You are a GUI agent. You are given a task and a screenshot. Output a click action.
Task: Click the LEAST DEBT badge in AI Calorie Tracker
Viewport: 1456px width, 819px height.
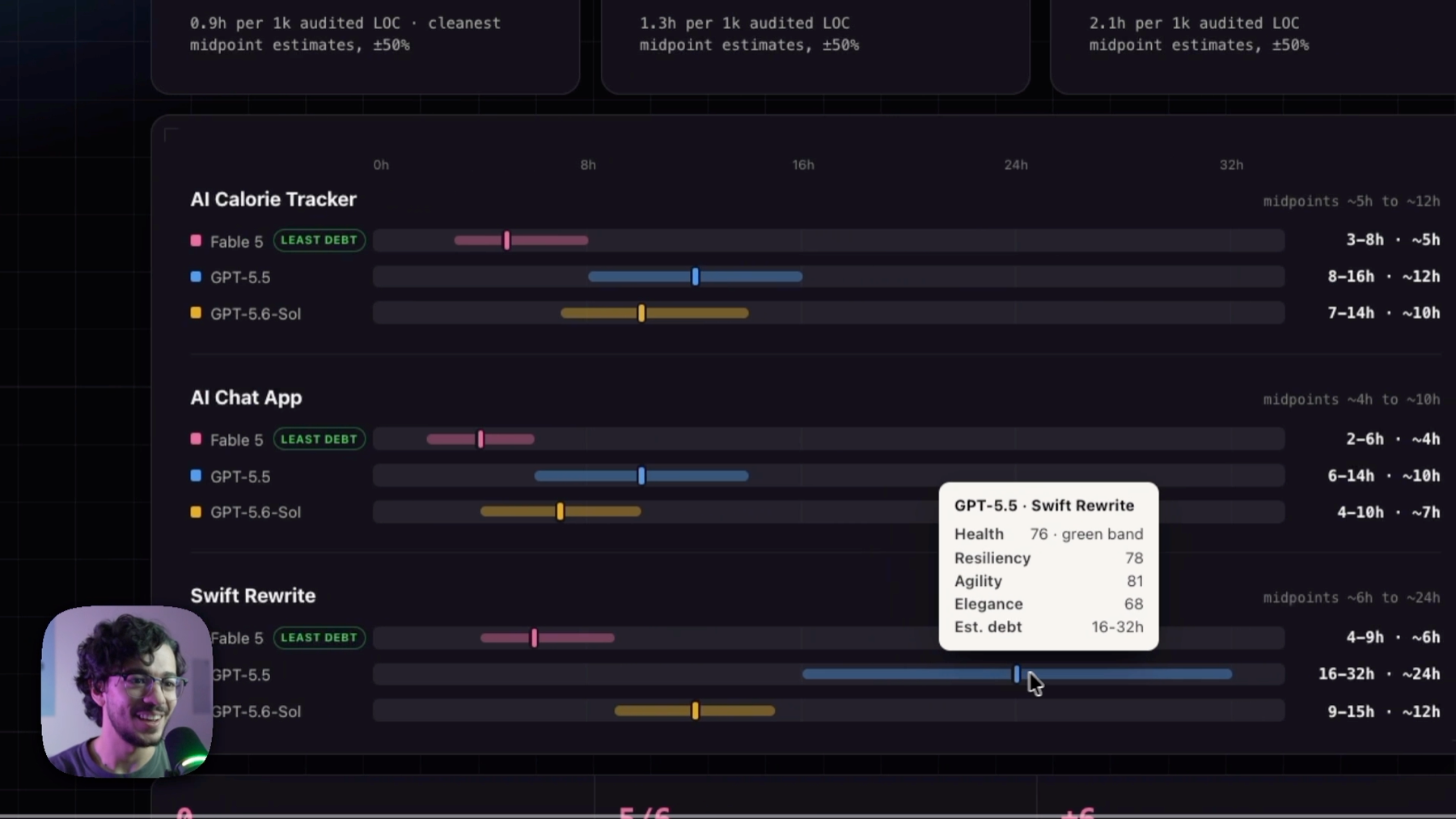[x=320, y=240]
